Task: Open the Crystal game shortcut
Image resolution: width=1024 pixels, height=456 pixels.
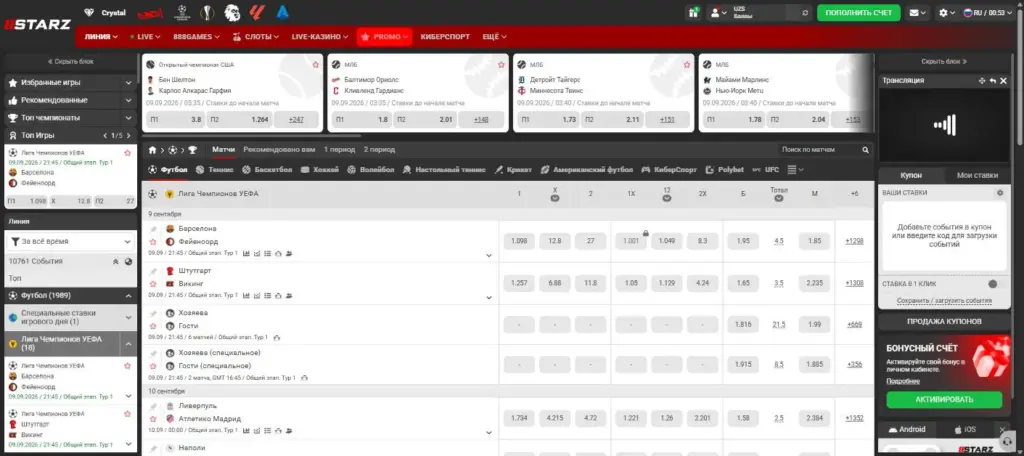Action: coord(104,12)
